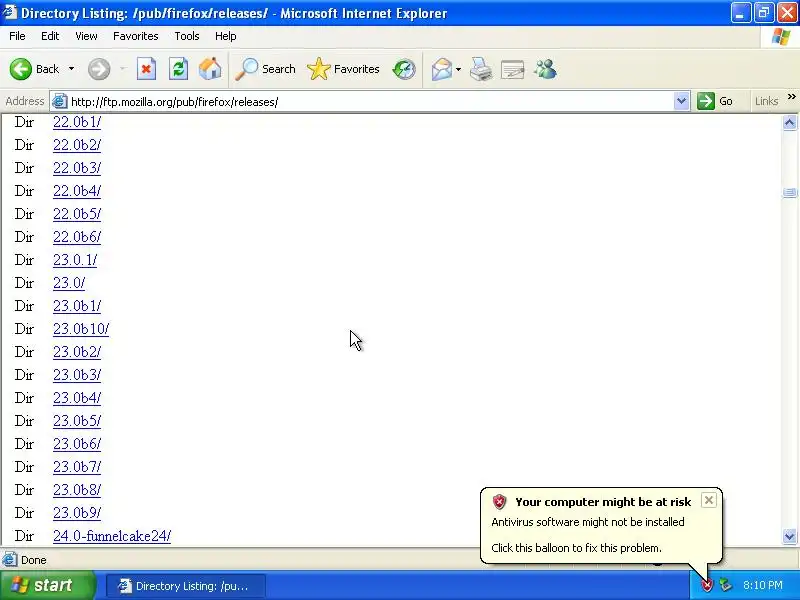Select the Directory Listing taskbar button
The width and height of the screenshot is (800, 600).
[186, 586]
